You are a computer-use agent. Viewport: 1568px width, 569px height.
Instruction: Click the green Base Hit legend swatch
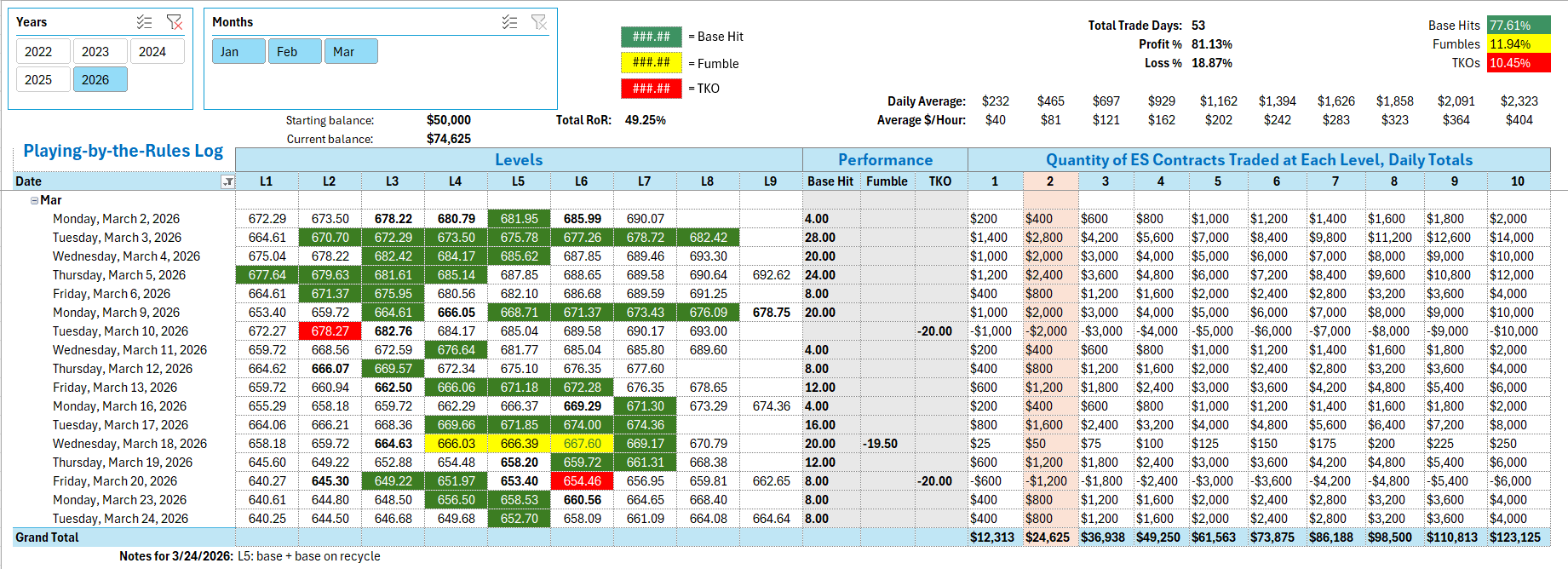pyautogui.click(x=651, y=37)
